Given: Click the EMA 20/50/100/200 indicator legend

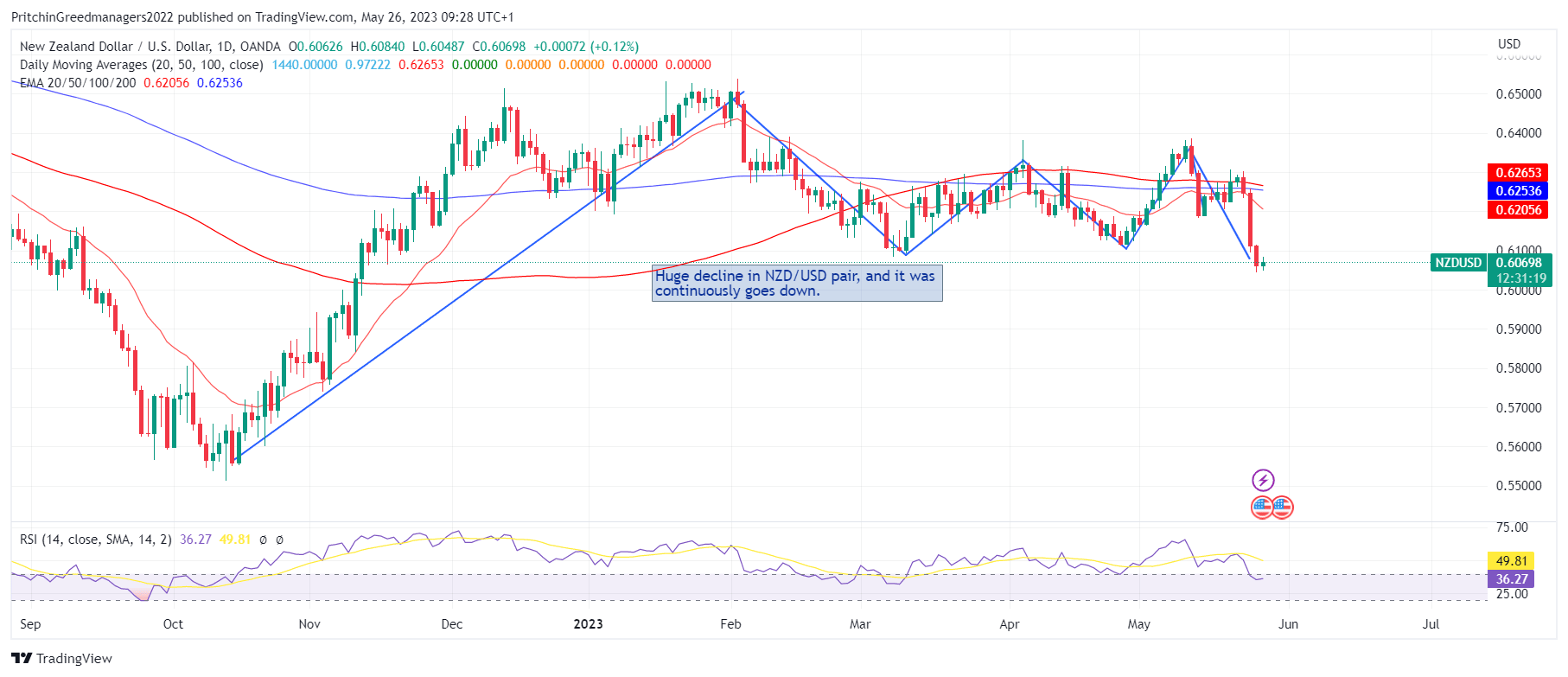Looking at the screenshot, I should point(78,83).
